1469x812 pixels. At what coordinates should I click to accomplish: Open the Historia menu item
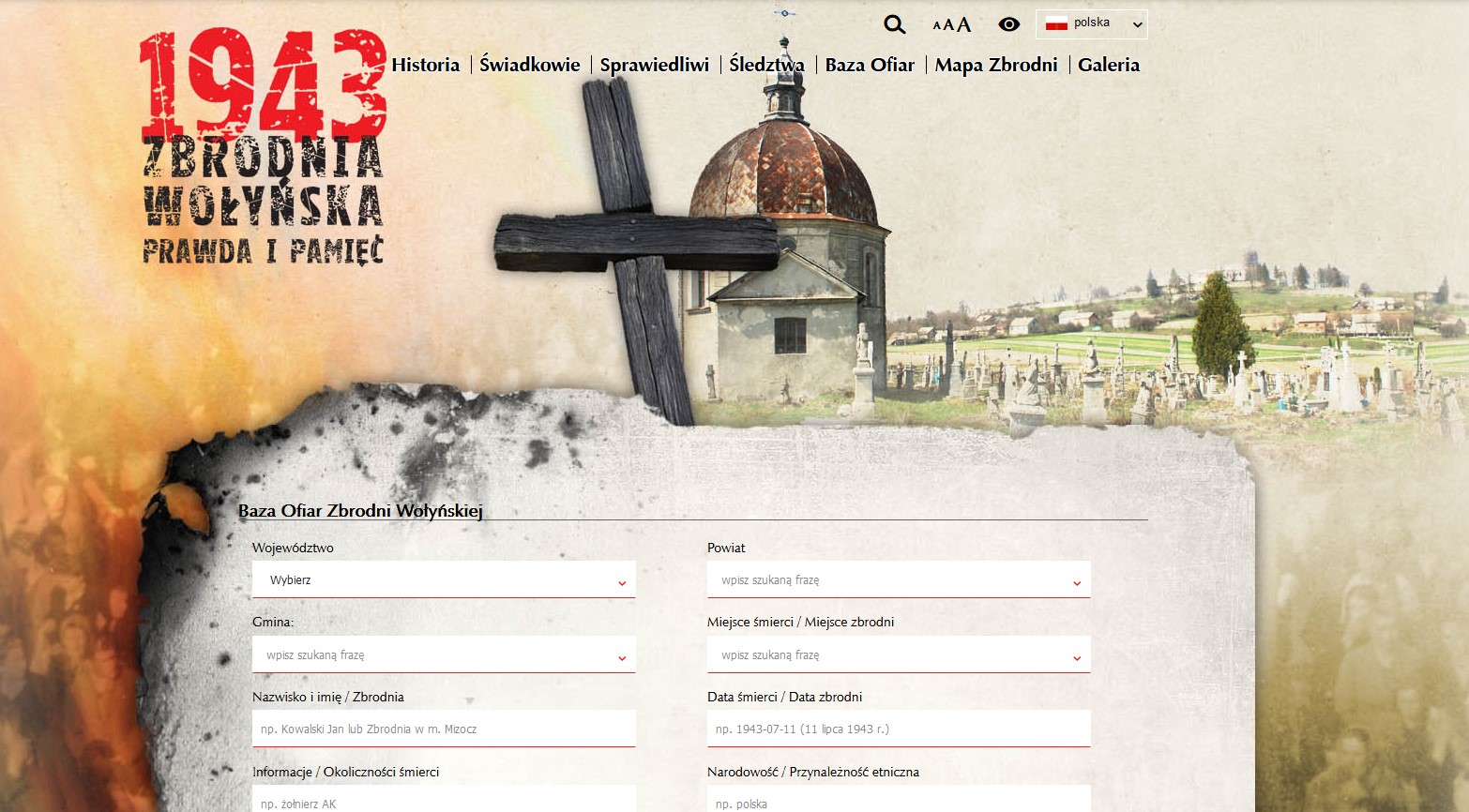click(425, 65)
